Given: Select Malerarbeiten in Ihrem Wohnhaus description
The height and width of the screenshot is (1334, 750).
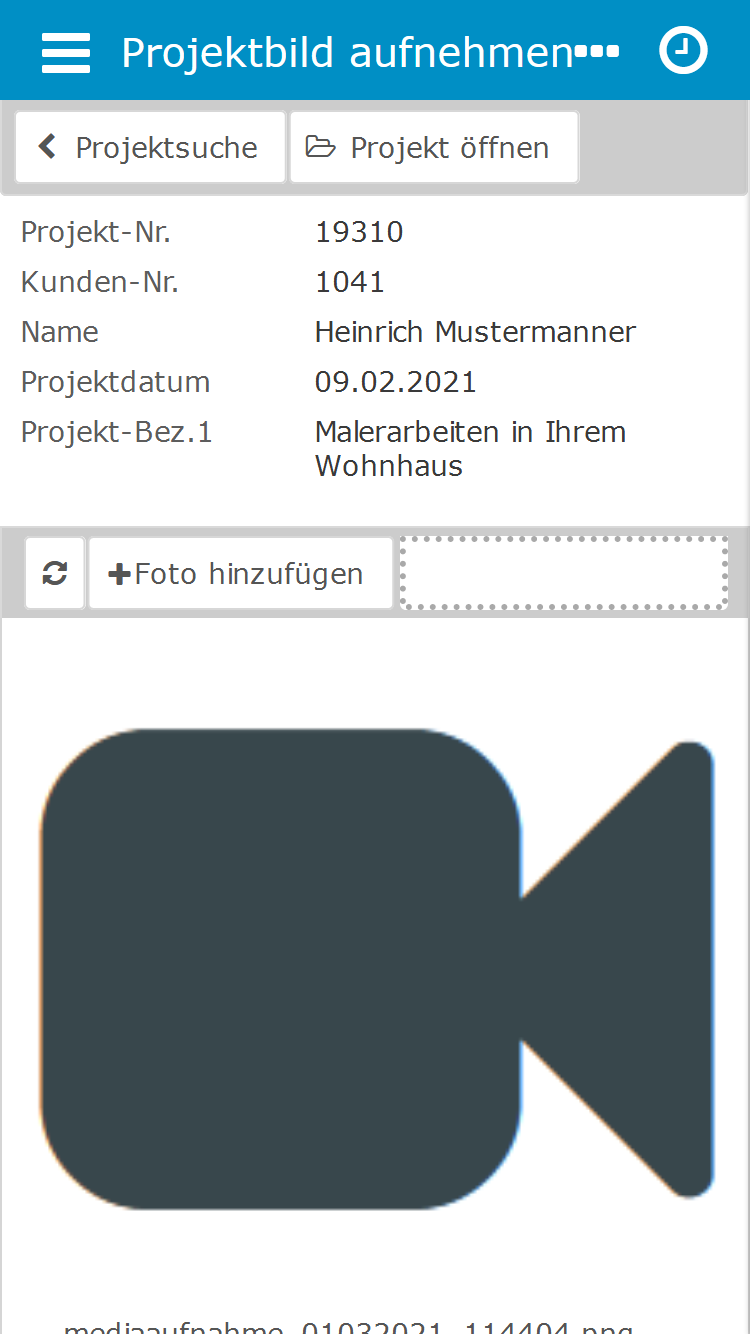Looking at the screenshot, I should click(x=470, y=449).
